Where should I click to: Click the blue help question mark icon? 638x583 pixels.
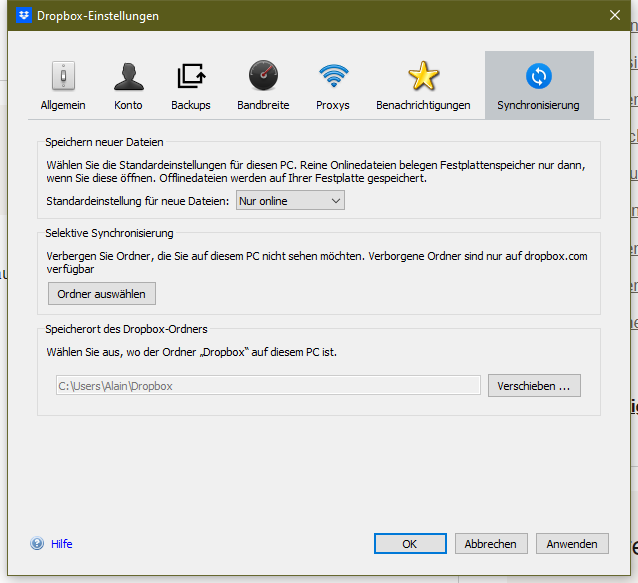click(37, 544)
